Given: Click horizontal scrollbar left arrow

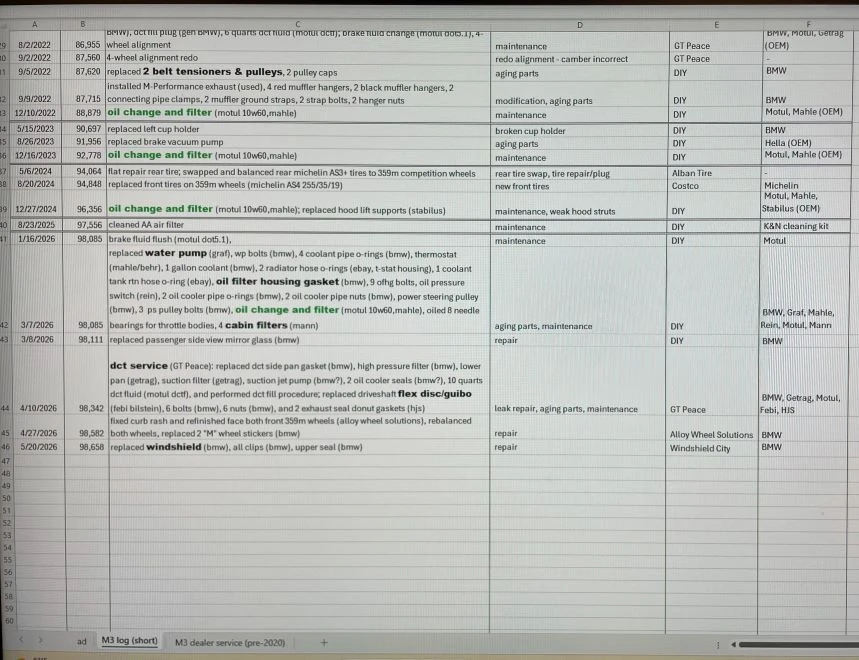Looking at the screenshot, I should click(733, 645).
